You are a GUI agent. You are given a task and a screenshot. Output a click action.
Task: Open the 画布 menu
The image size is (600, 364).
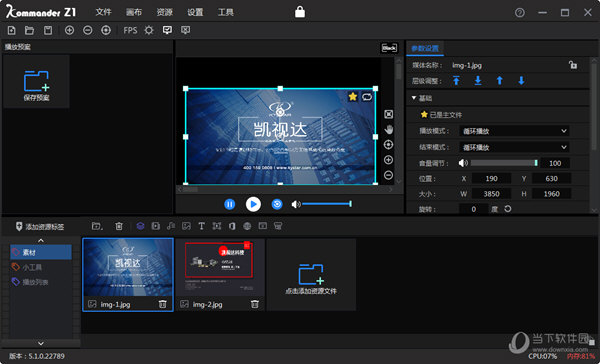point(134,12)
